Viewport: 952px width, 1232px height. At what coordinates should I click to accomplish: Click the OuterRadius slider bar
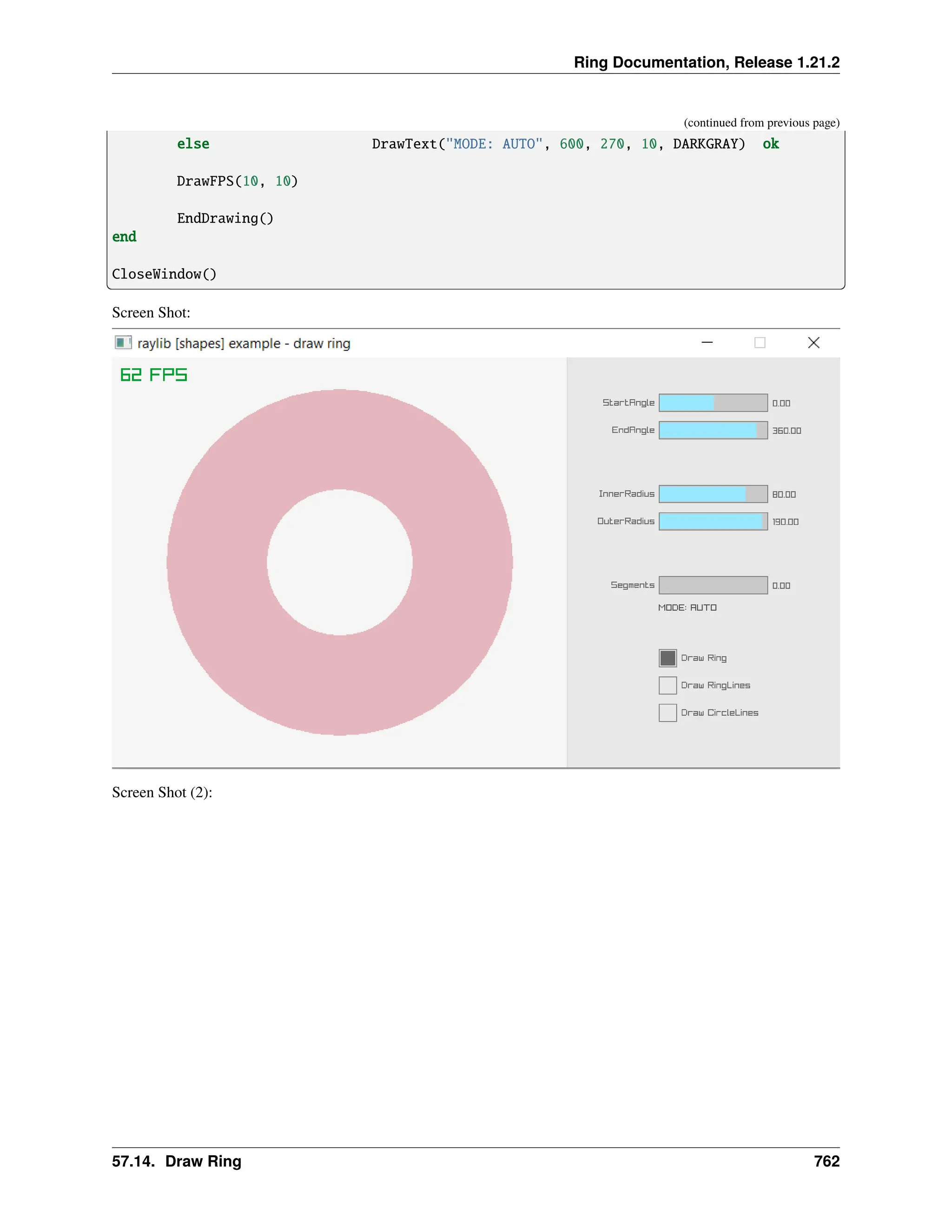(713, 521)
